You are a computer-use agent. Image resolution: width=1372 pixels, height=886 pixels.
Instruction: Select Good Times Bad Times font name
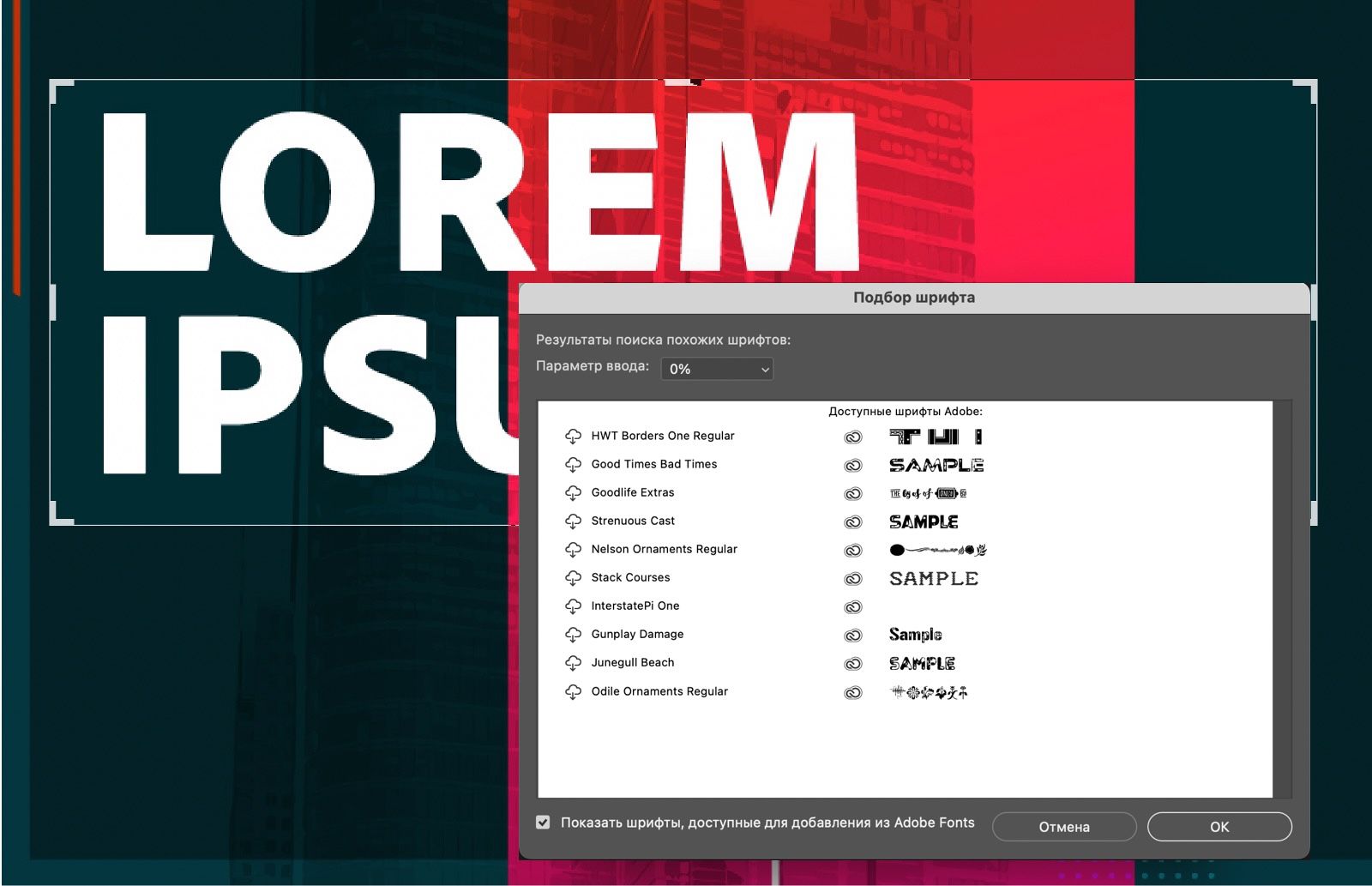[x=654, y=464]
